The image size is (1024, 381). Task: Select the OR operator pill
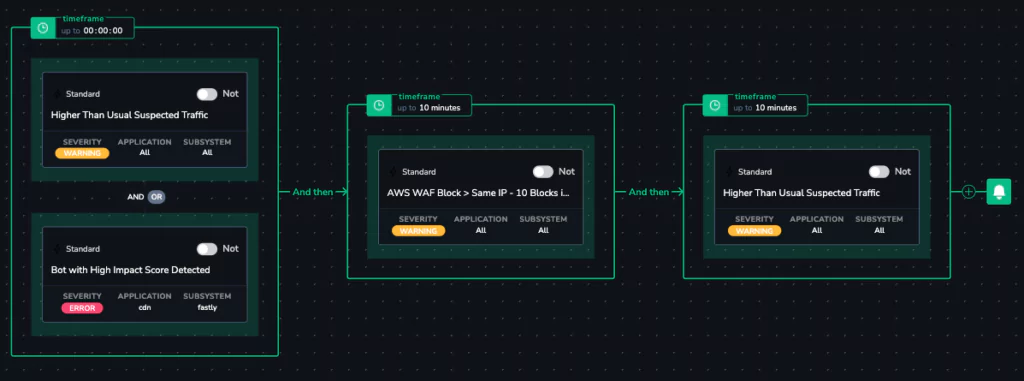(x=156, y=197)
